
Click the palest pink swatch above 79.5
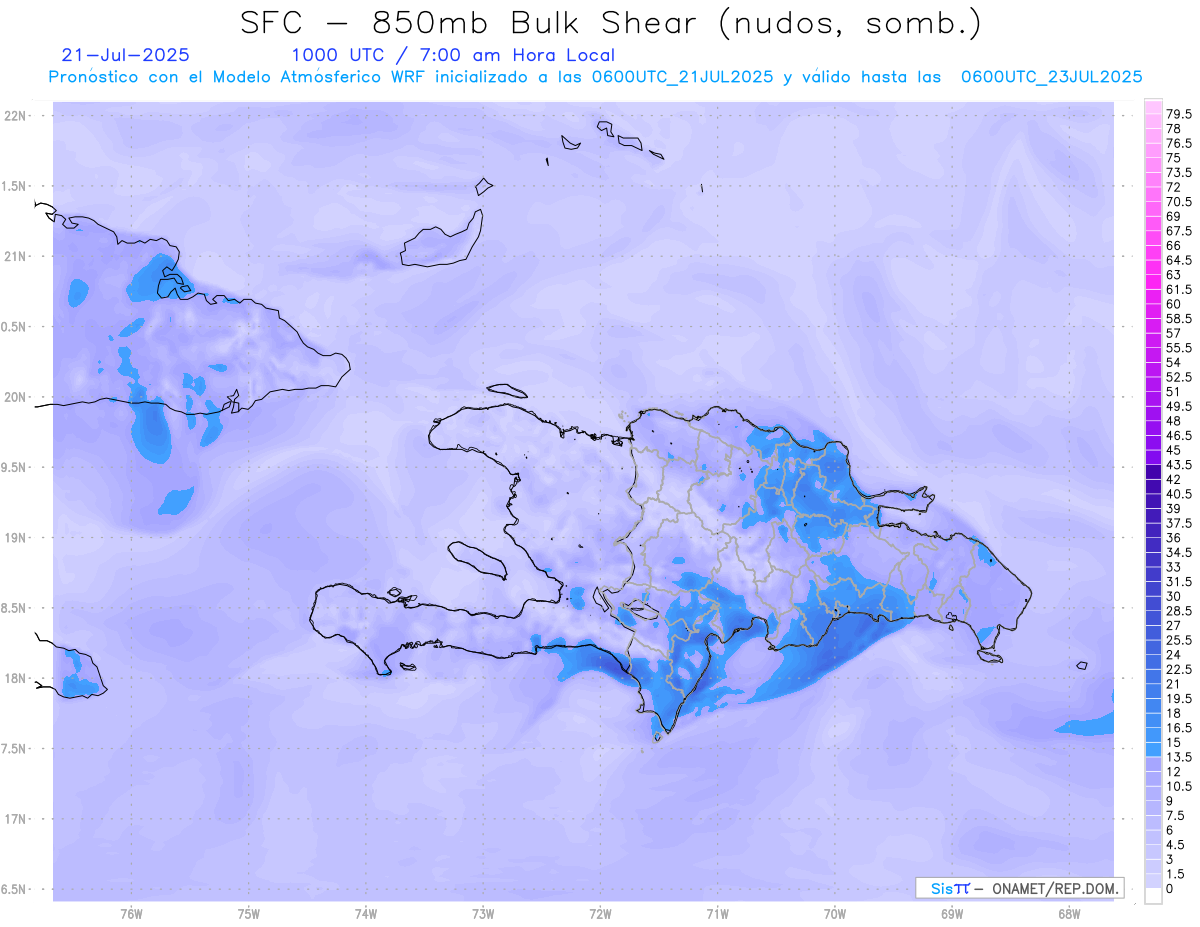coord(1153,107)
